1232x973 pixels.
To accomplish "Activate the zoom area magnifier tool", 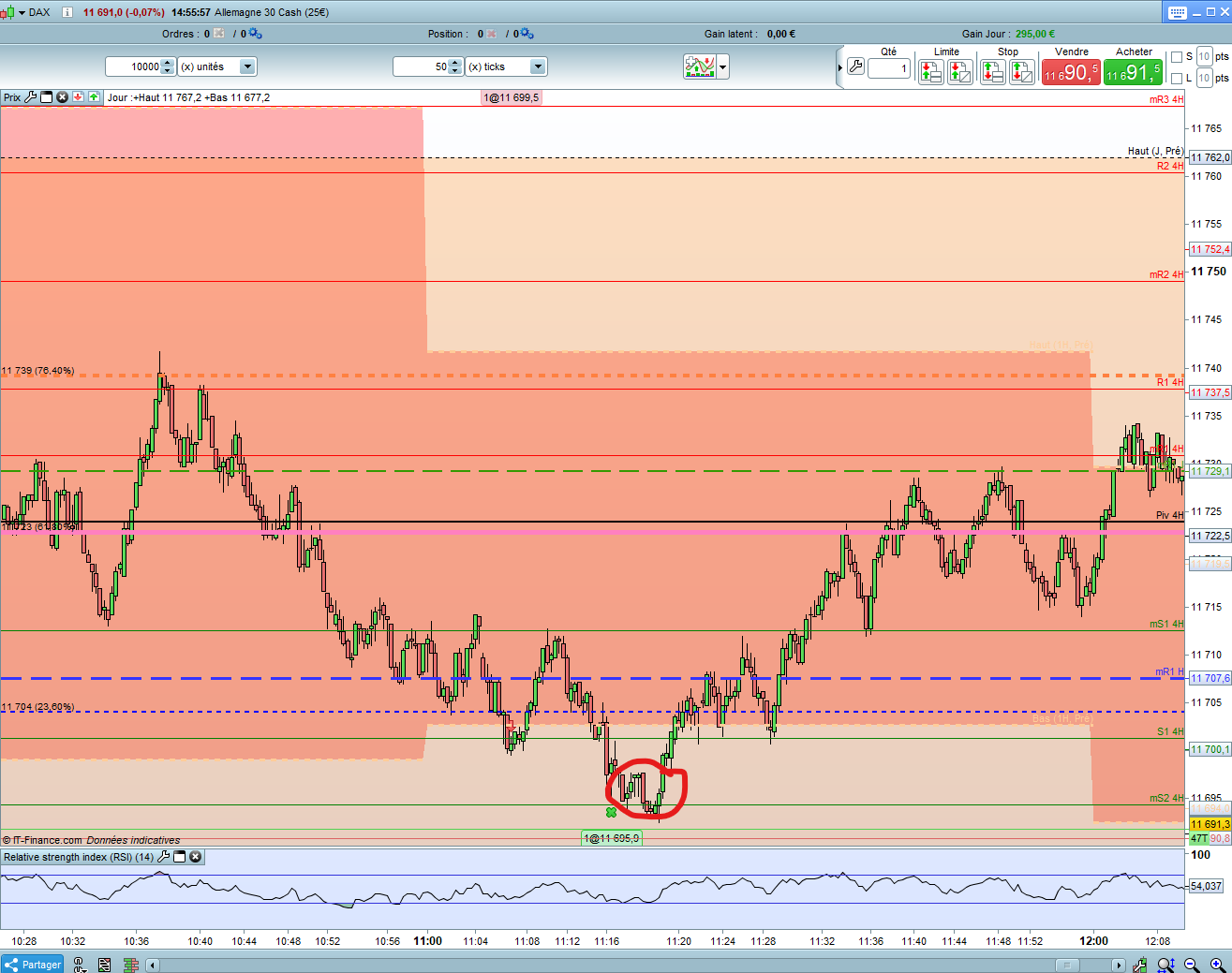I will (1165, 965).
